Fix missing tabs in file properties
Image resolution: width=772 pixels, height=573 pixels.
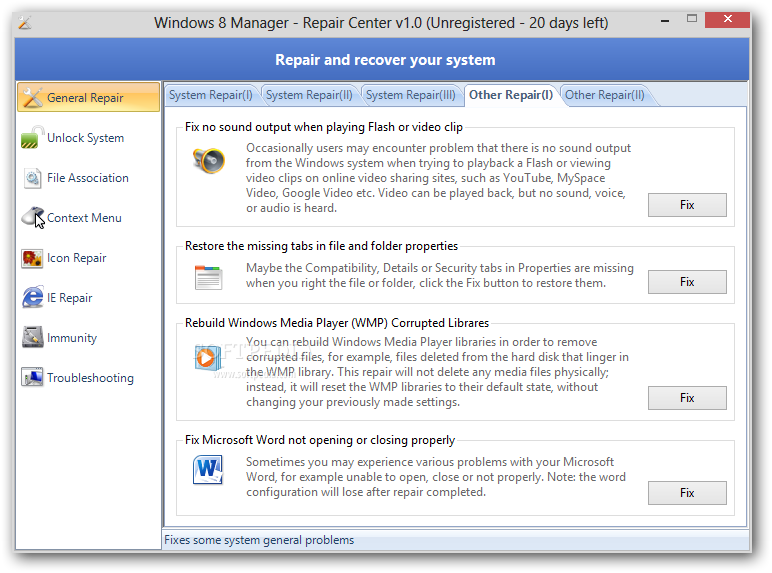click(x=687, y=282)
